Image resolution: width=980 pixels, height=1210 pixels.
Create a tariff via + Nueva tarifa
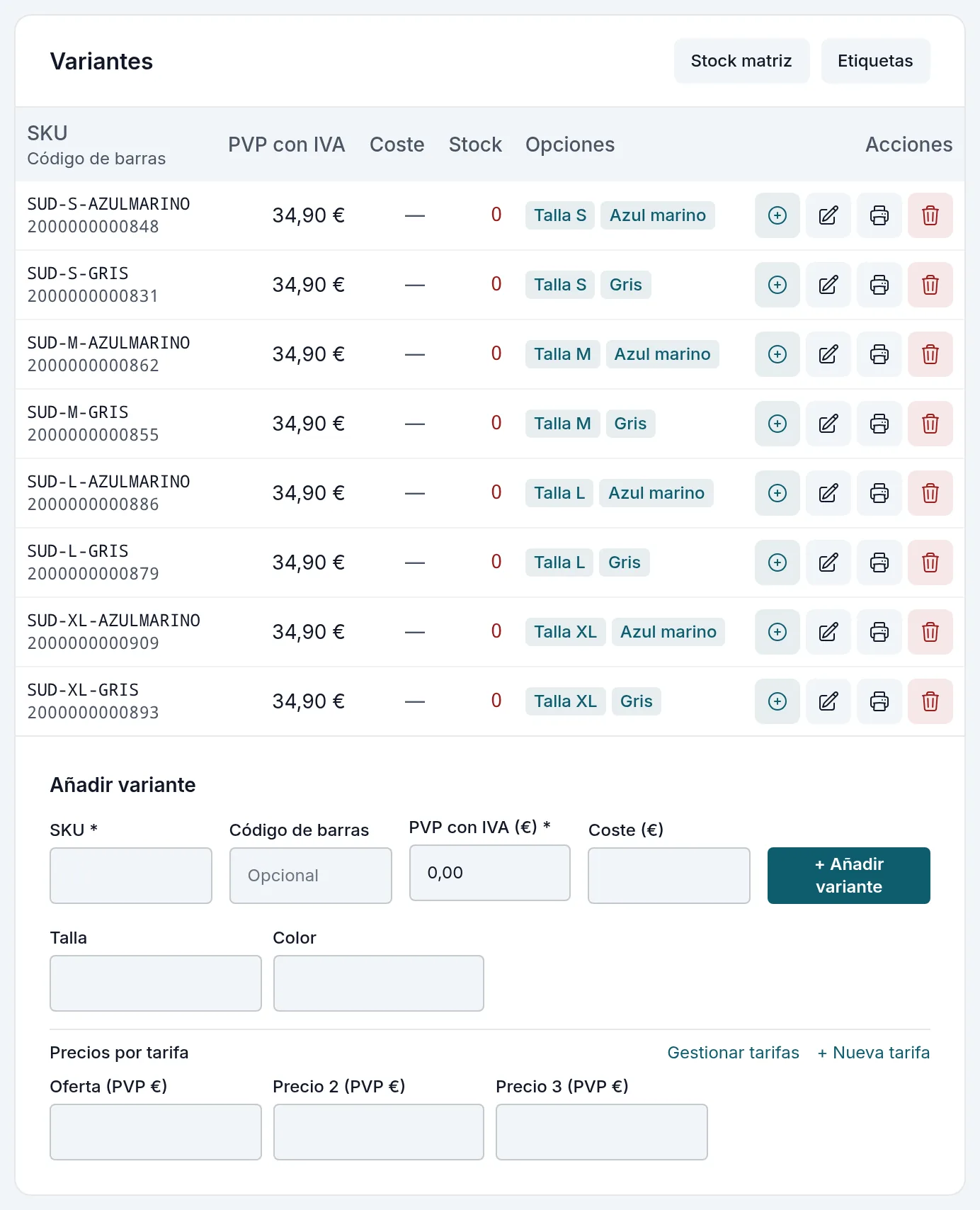tap(874, 1053)
